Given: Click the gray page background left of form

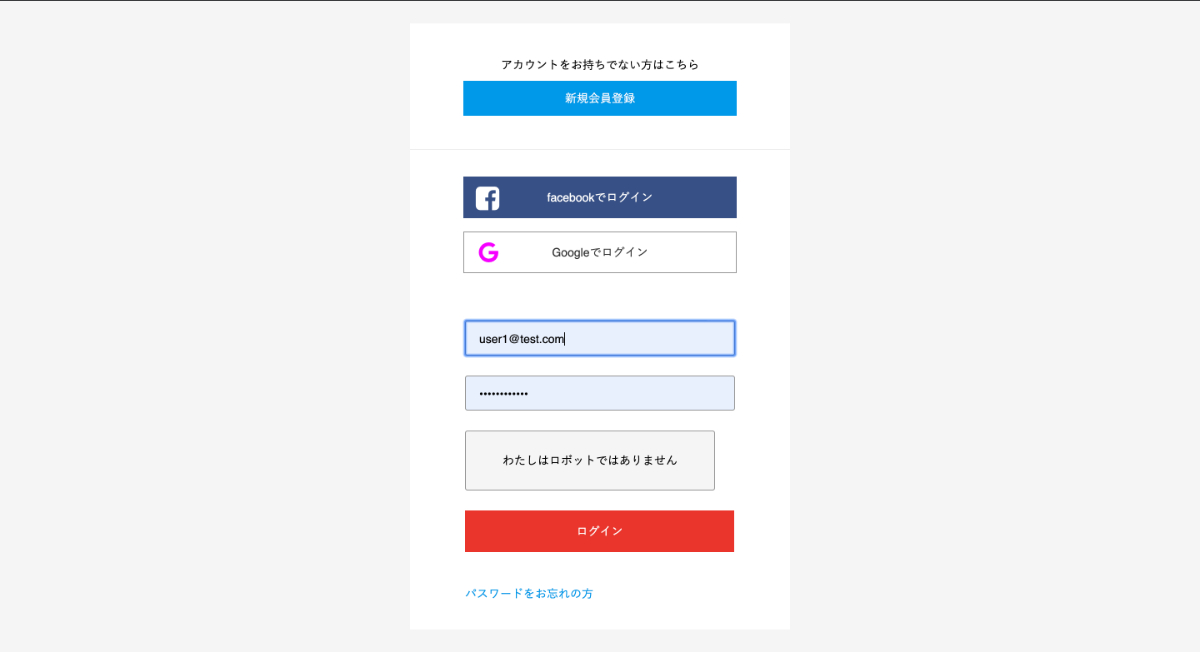Looking at the screenshot, I should [x=200, y=330].
